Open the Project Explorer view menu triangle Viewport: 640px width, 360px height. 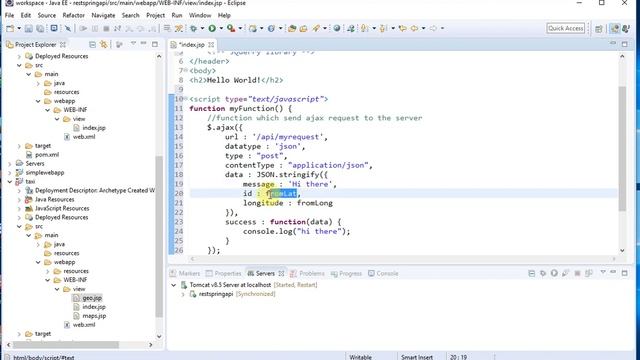[133, 44]
